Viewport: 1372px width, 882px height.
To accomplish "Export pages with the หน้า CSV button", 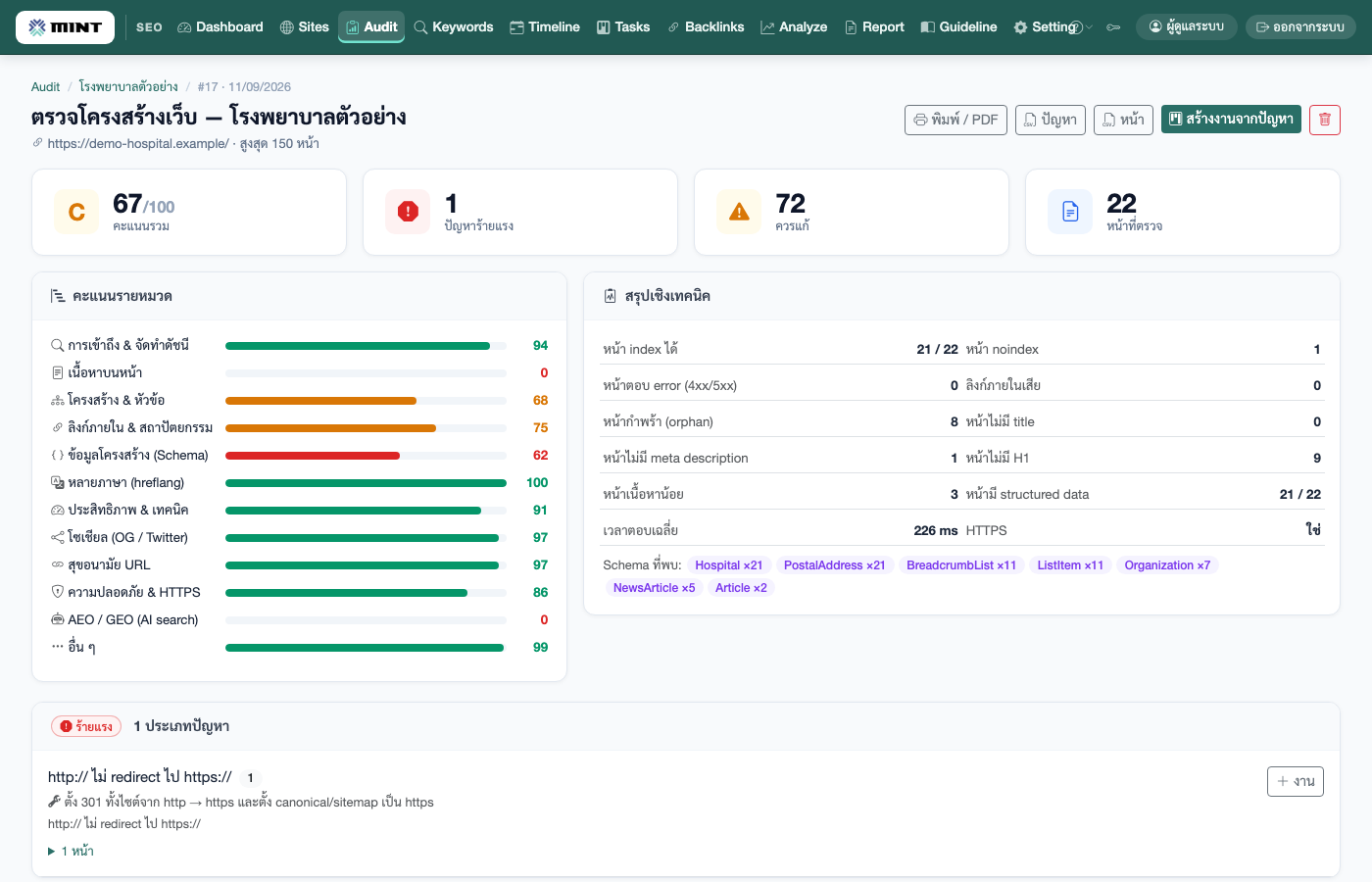I will coord(1123,120).
